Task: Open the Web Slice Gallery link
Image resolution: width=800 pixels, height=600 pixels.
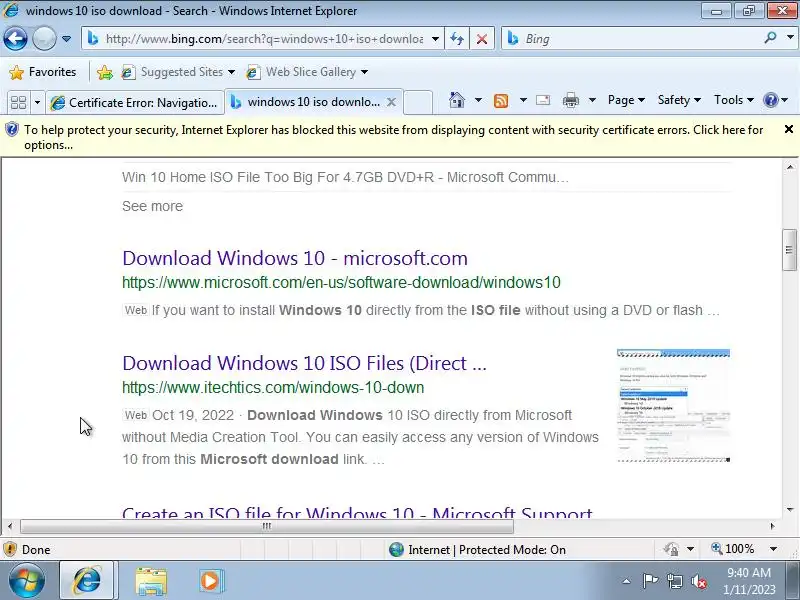Action: [307, 72]
